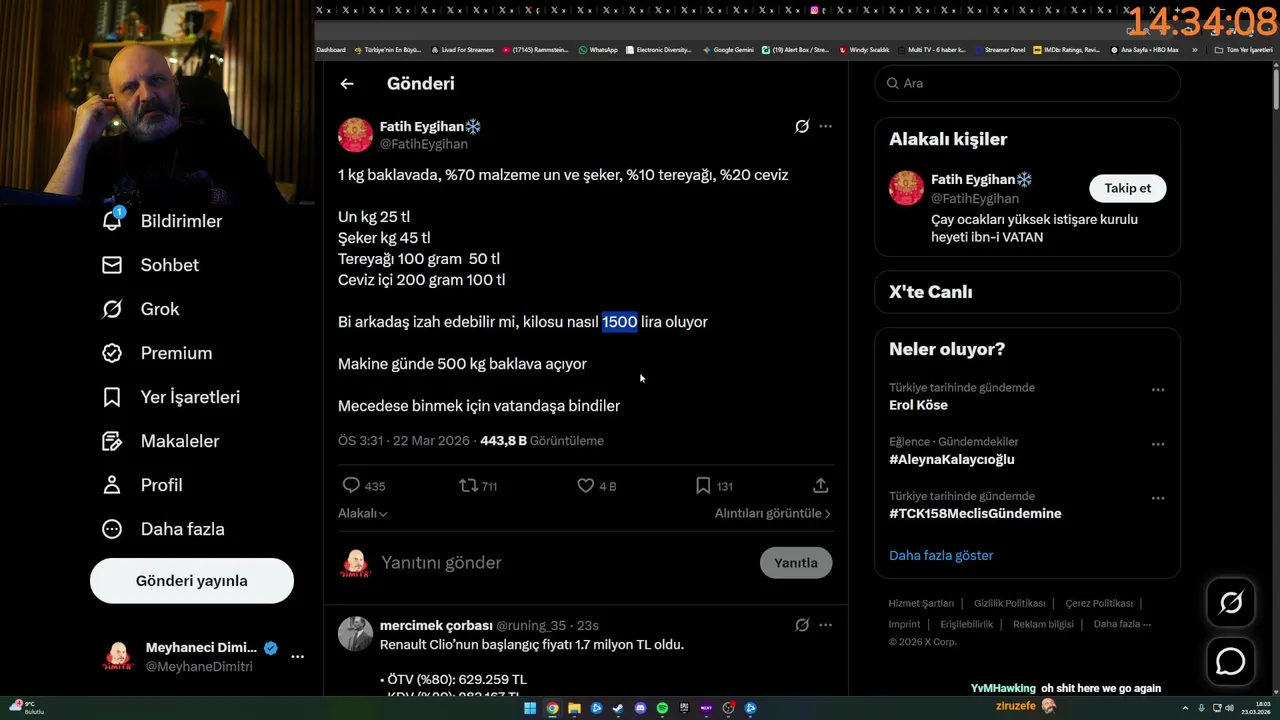Click the Grok icon on Fatih Eygihan's post
The height and width of the screenshot is (720, 1280).
(x=802, y=126)
